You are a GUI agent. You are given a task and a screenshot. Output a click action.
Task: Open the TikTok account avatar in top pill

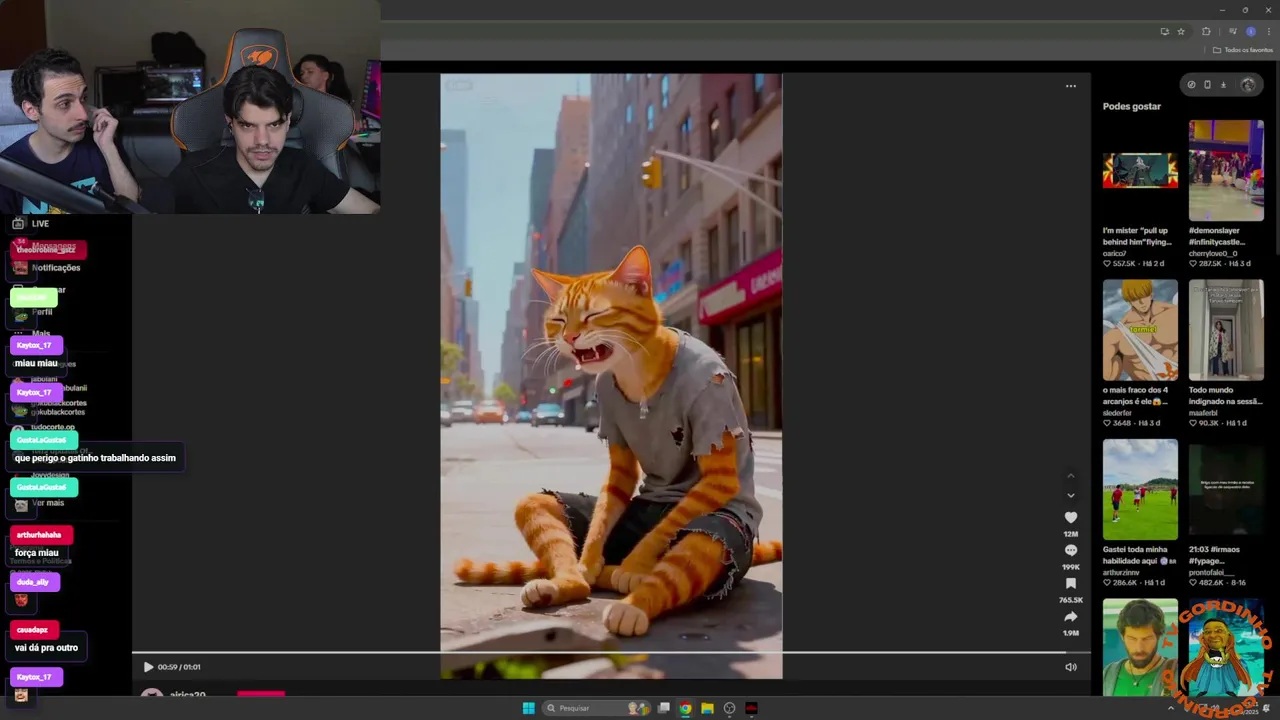tap(1248, 85)
